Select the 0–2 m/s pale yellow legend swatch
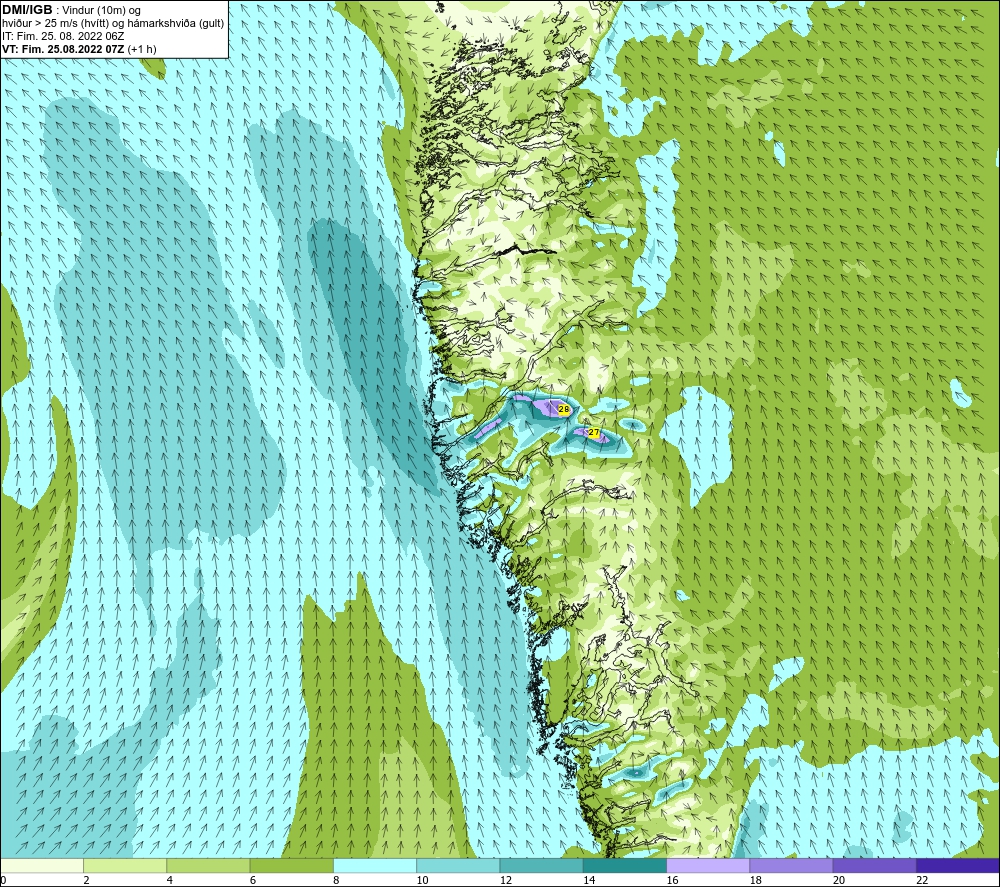Image resolution: width=1000 pixels, height=887 pixels. pos(42,865)
